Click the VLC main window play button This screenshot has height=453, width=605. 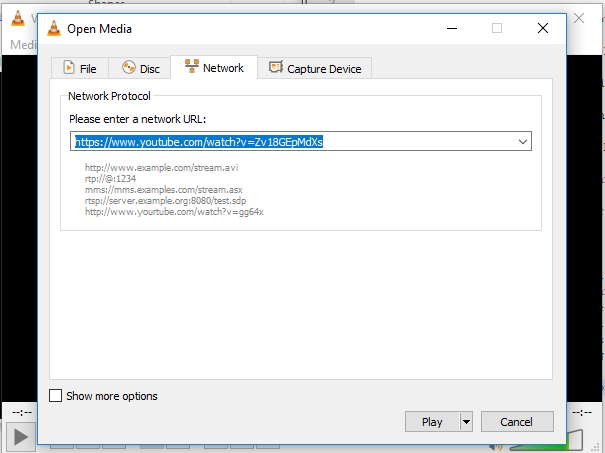20,437
